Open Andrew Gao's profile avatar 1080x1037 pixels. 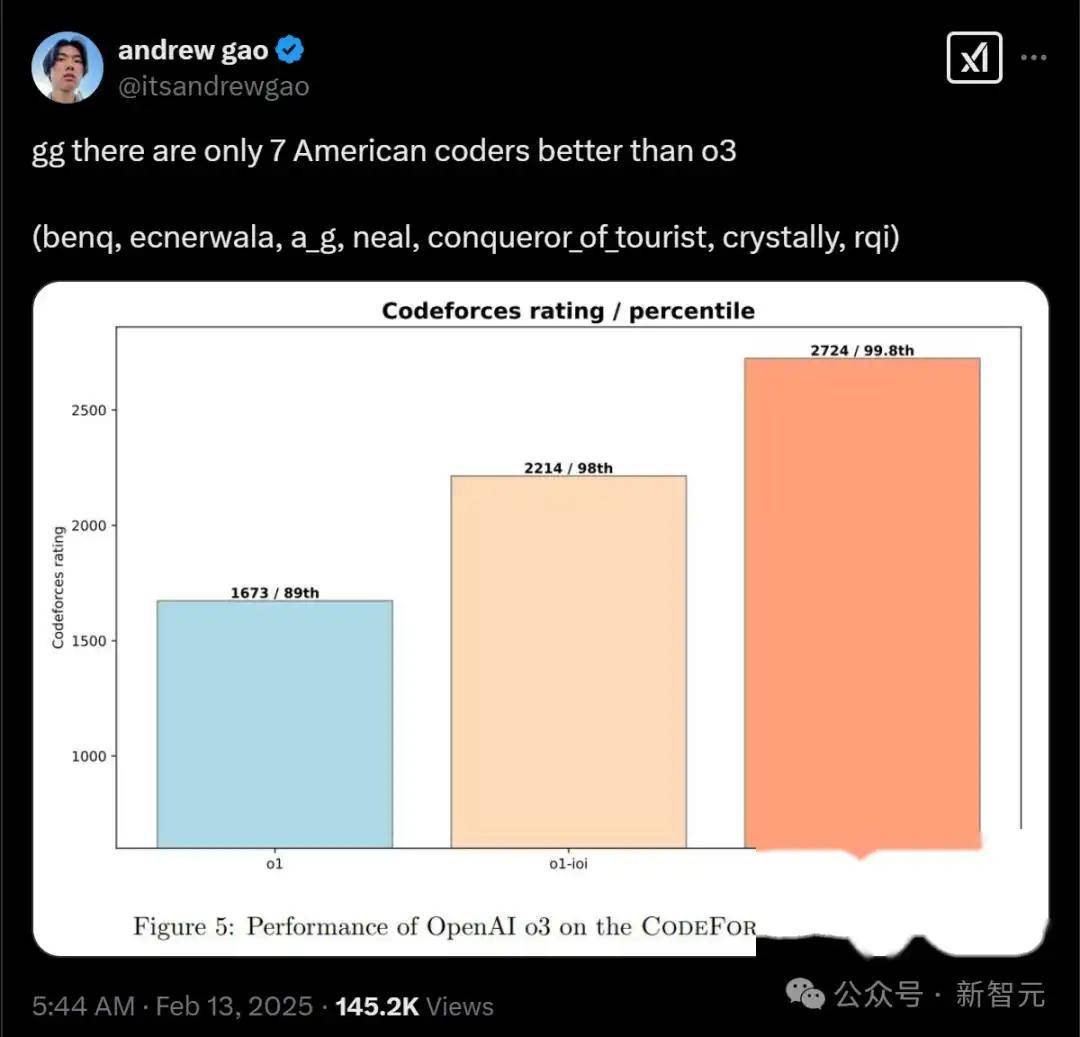[x=67, y=67]
